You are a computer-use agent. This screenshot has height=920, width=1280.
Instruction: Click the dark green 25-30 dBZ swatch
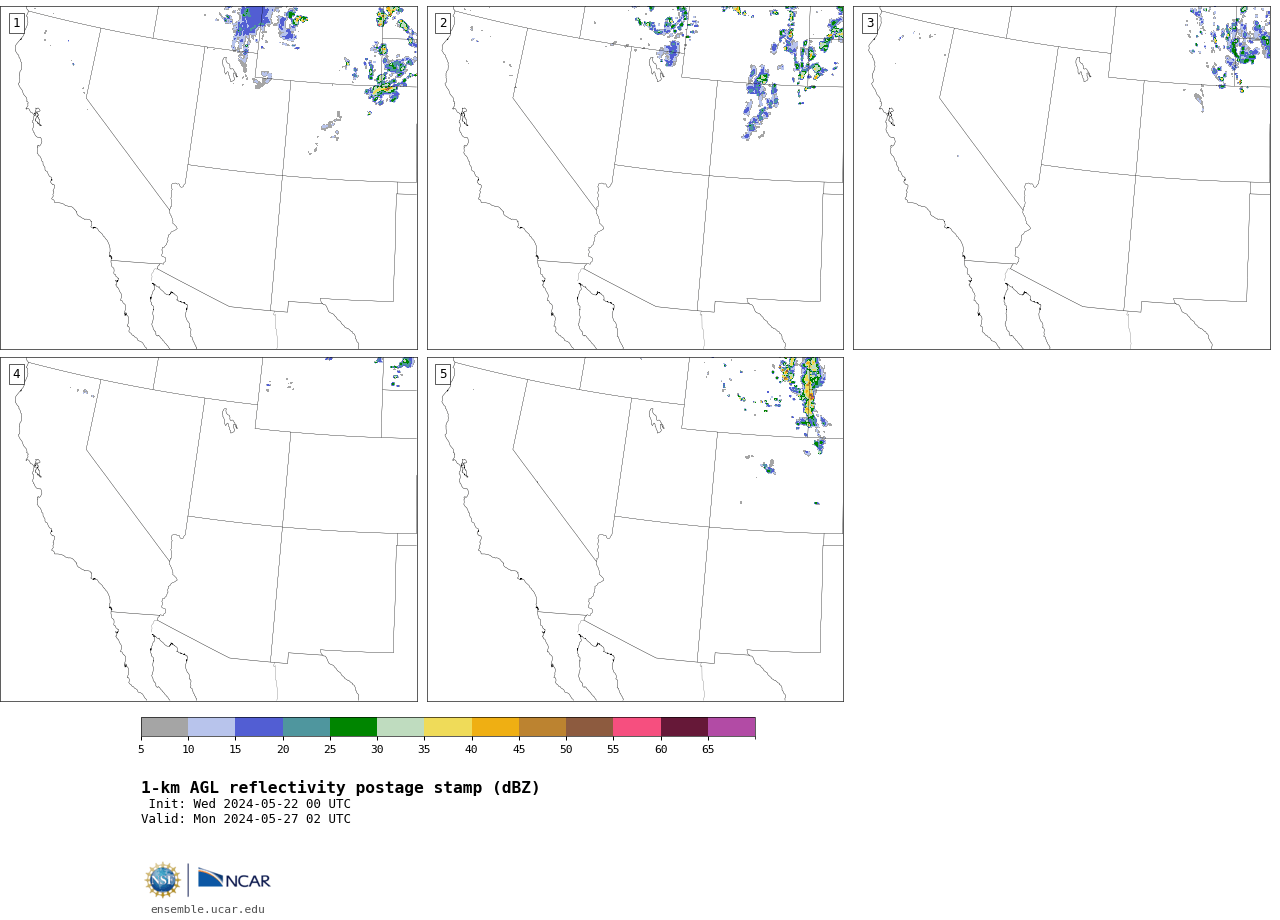coord(353,727)
